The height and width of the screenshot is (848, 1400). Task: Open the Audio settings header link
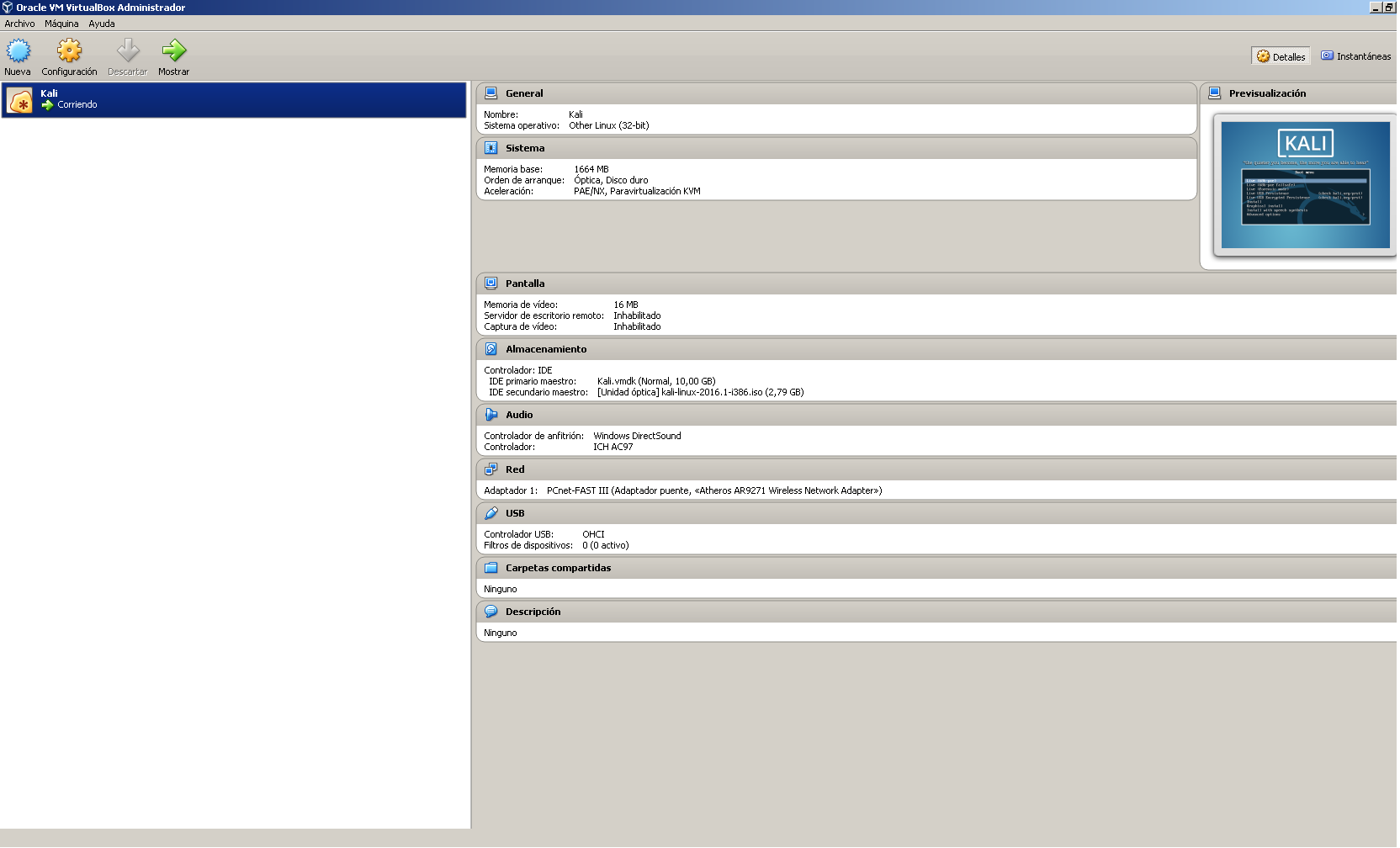[x=519, y=415]
